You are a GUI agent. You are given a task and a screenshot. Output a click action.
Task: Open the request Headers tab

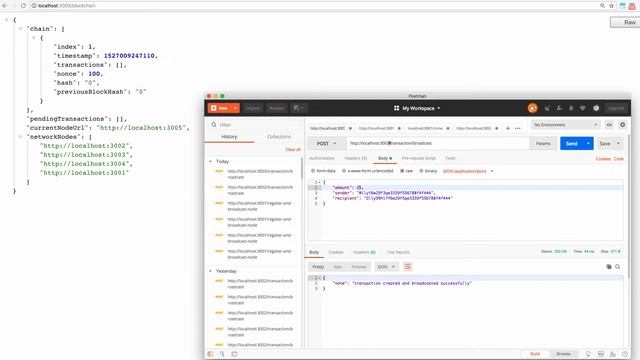(x=356, y=158)
